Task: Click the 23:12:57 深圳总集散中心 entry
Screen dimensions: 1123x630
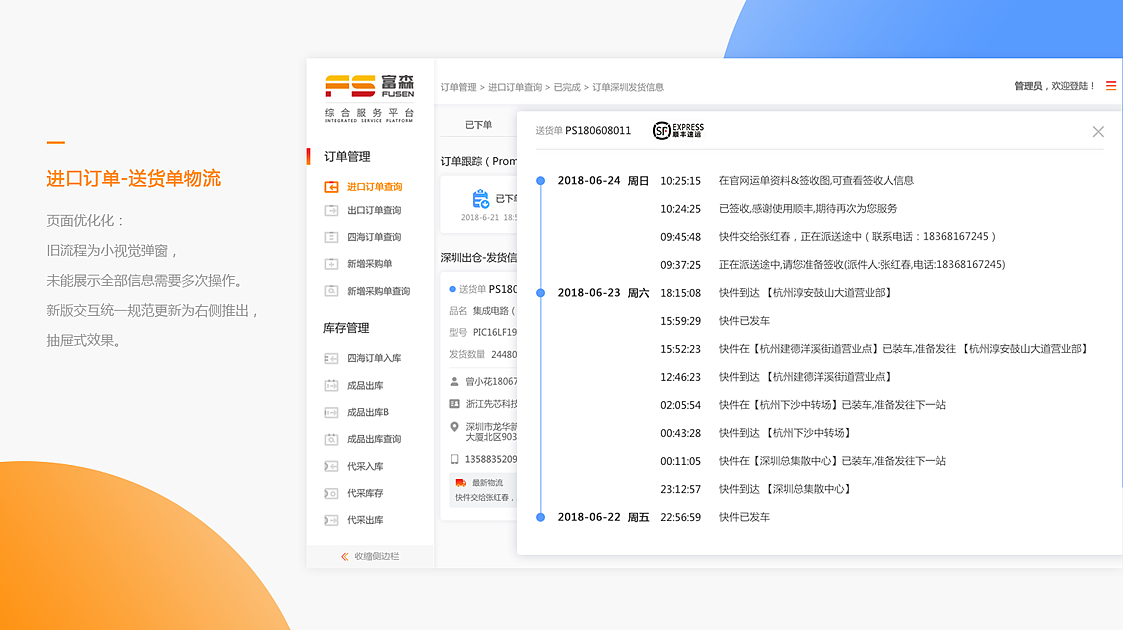Action: point(756,489)
